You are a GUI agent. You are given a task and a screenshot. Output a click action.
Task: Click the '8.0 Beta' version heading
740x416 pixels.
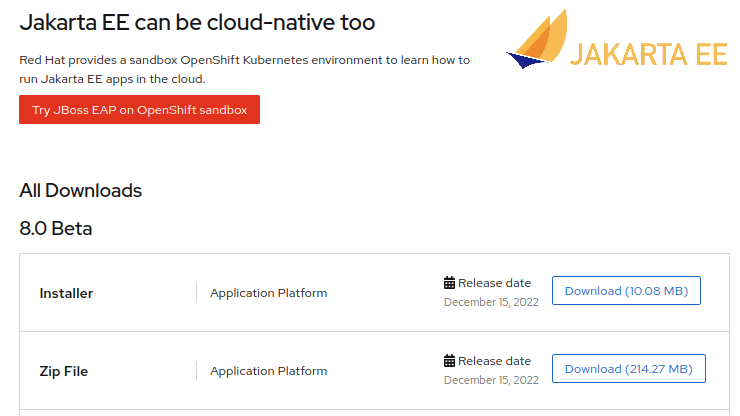(x=56, y=229)
